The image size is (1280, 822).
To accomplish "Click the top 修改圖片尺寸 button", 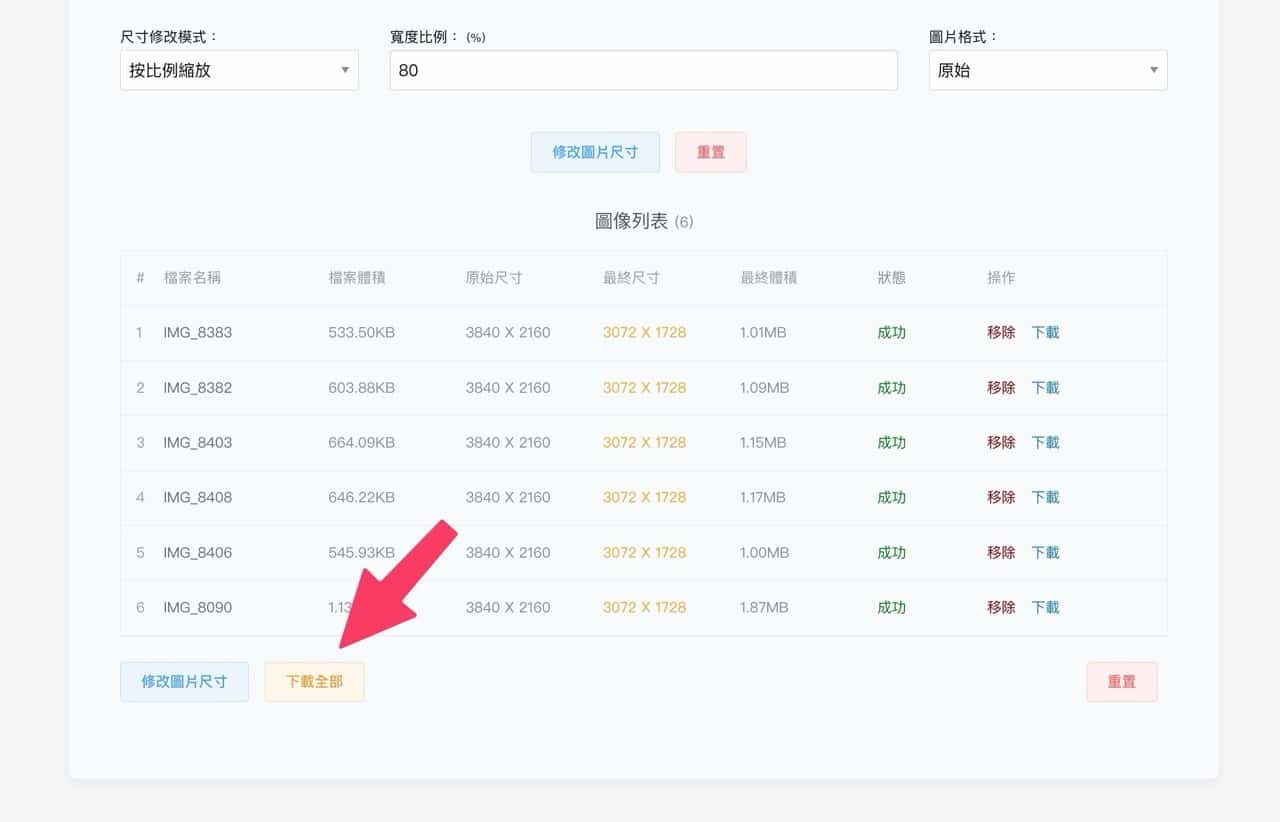I will tap(595, 152).
